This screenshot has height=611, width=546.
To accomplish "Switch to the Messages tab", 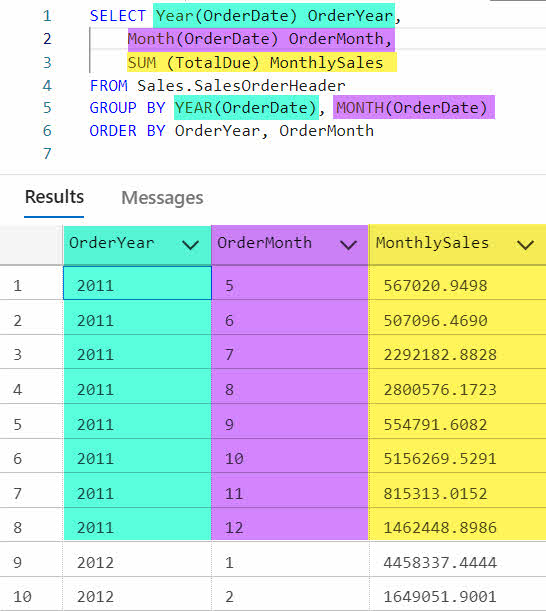I will point(162,198).
